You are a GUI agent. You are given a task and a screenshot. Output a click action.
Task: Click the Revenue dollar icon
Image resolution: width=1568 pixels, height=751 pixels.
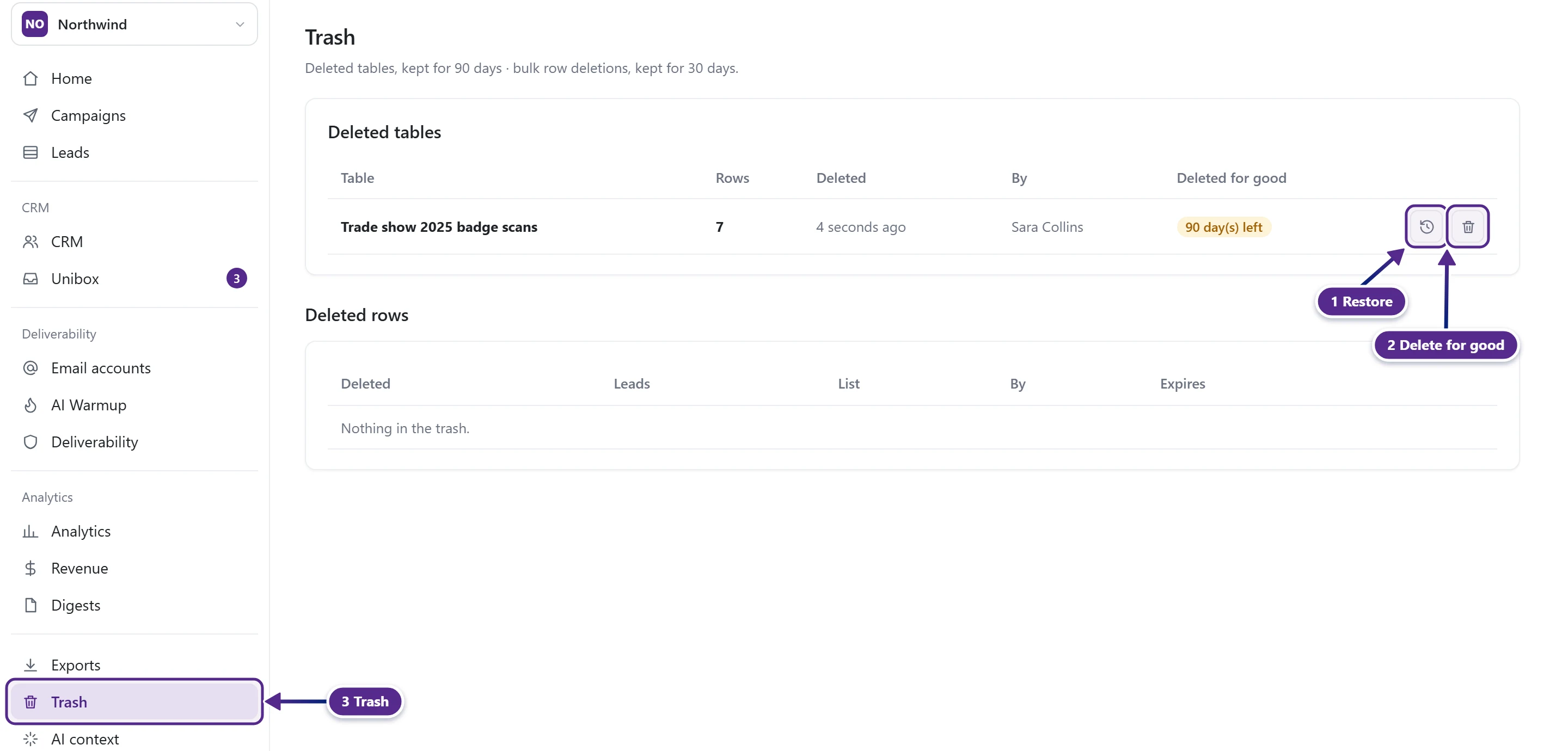pos(30,569)
